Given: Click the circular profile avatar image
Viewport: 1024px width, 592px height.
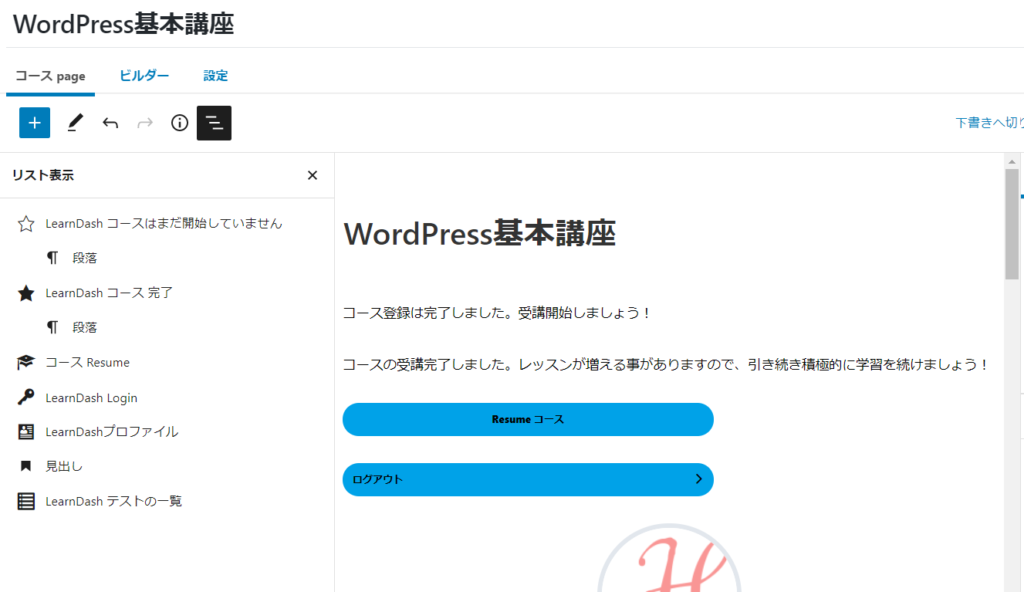Looking at the screenshot, I should pyautogui.click(x=669, y=558).
